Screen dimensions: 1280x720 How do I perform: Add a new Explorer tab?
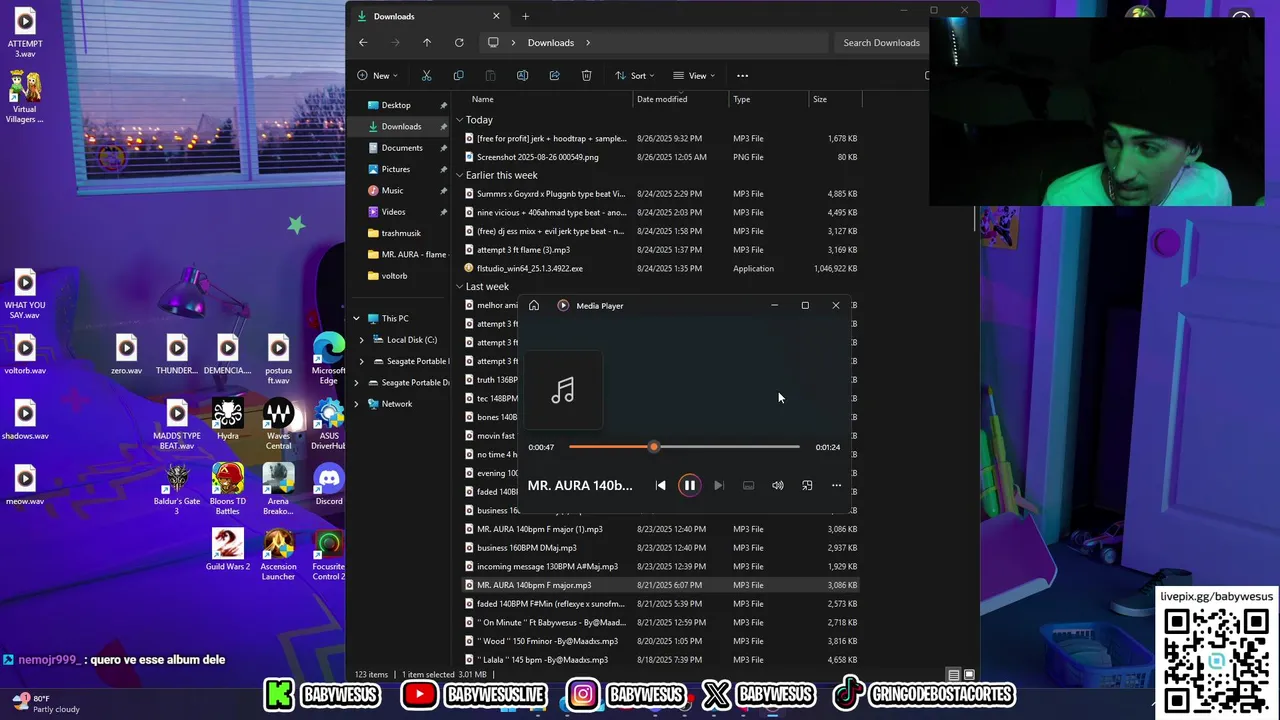(525, 16)
